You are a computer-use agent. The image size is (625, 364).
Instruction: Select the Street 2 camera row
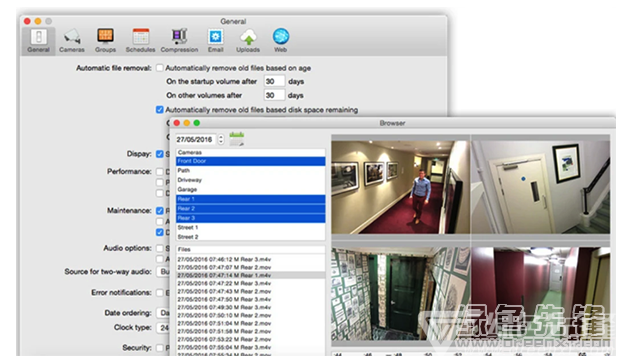pos(250,237)
